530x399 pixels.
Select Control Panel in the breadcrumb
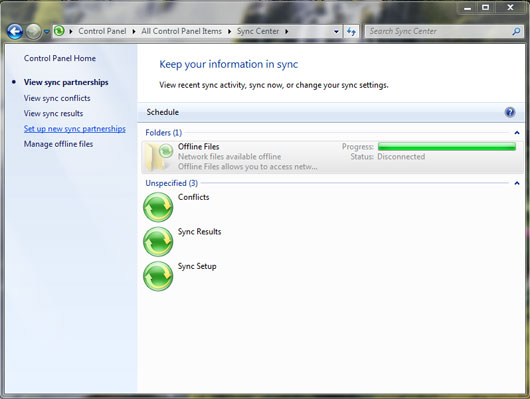pyautogui.click(x=102, y=31)
